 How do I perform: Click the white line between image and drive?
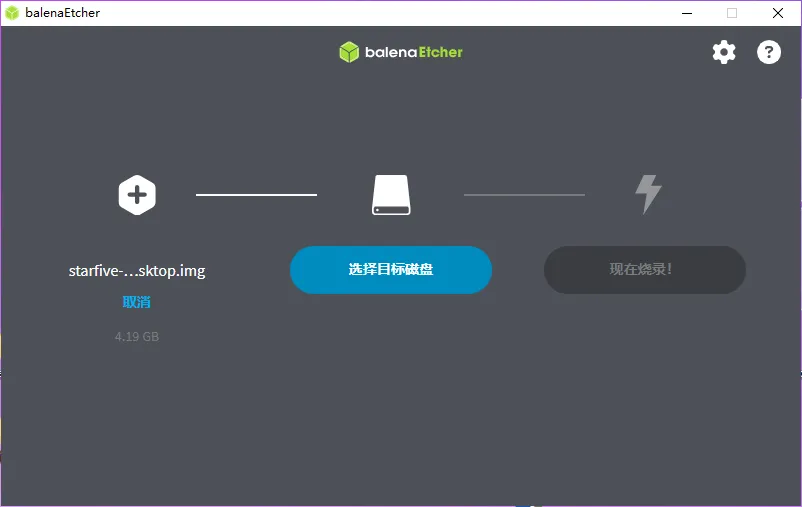point(256,195)
